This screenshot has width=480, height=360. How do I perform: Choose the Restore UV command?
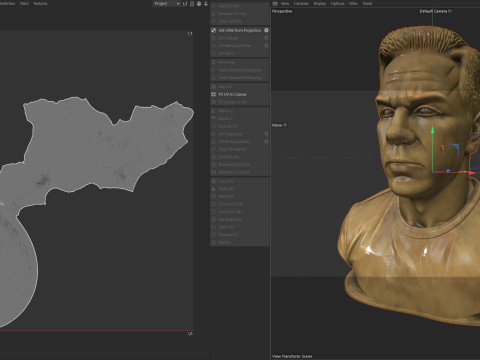click(240, 235)
